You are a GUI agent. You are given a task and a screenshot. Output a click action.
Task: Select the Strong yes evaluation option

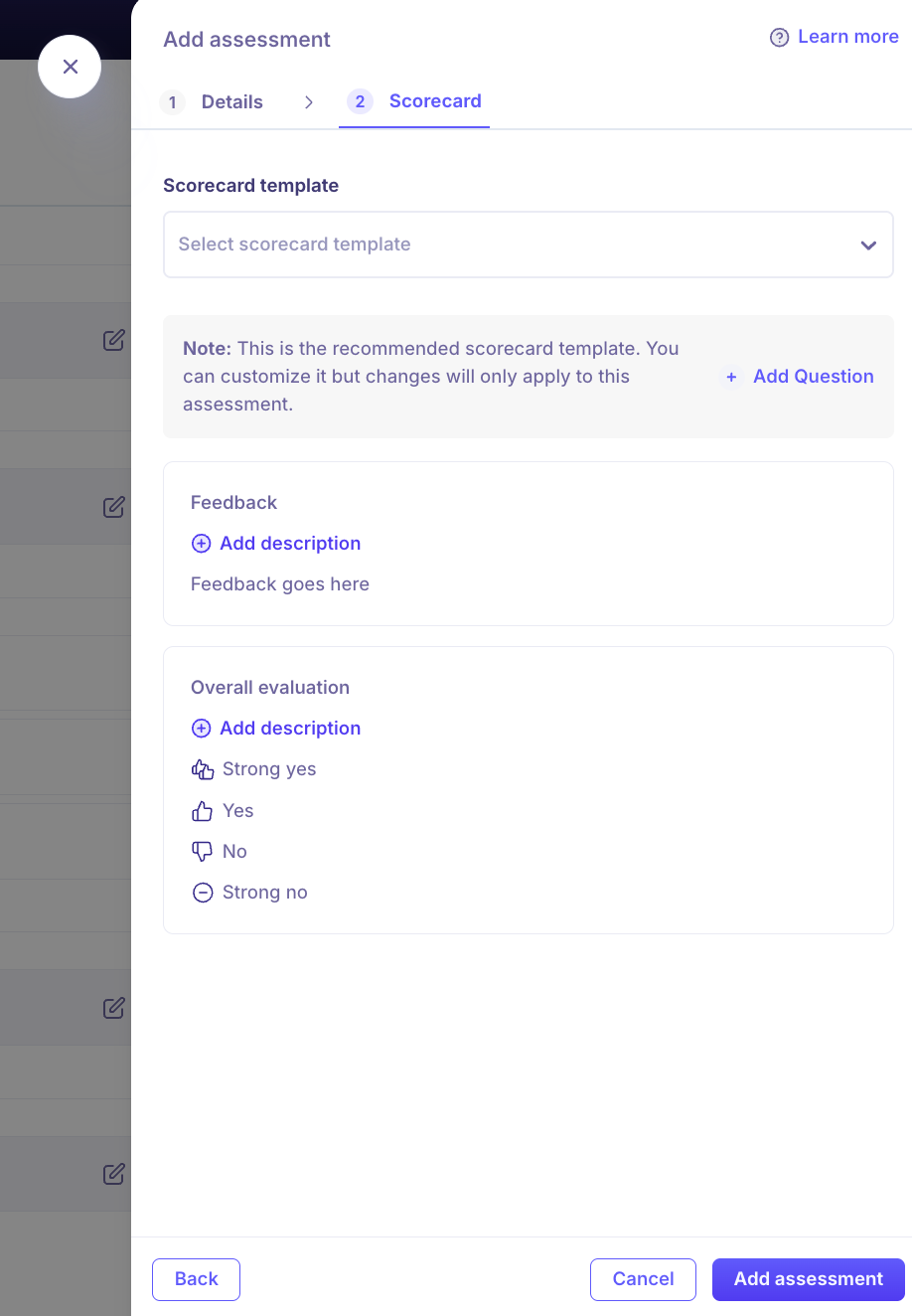pyautogui.click(x=269, y=769)
